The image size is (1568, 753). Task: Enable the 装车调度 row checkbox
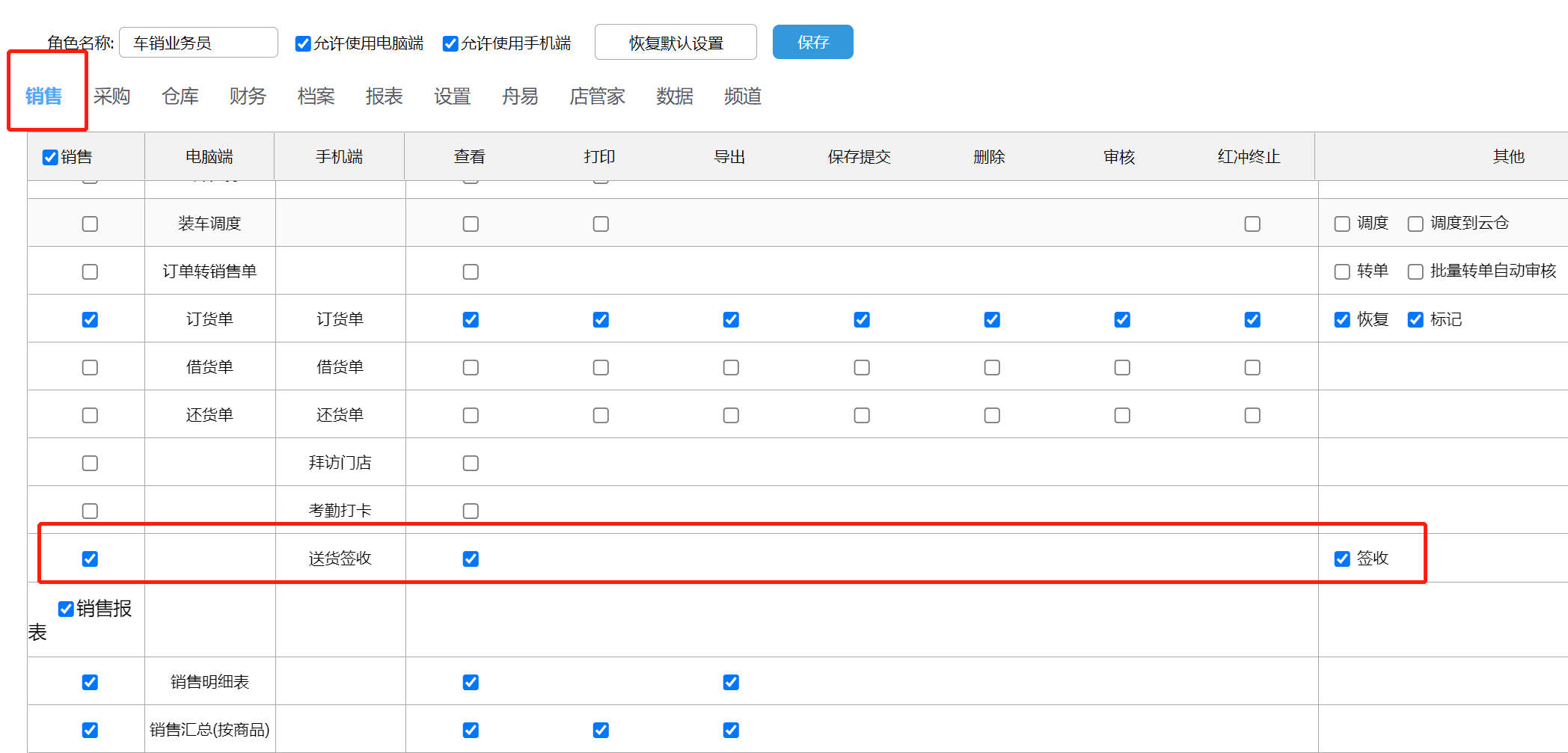[90, 224]
